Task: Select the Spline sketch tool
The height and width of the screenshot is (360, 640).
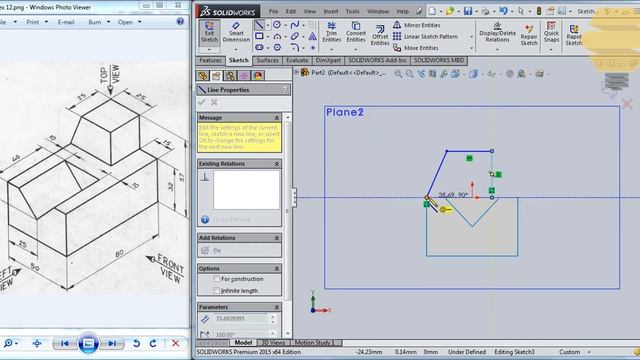Action: click(294, 25)
